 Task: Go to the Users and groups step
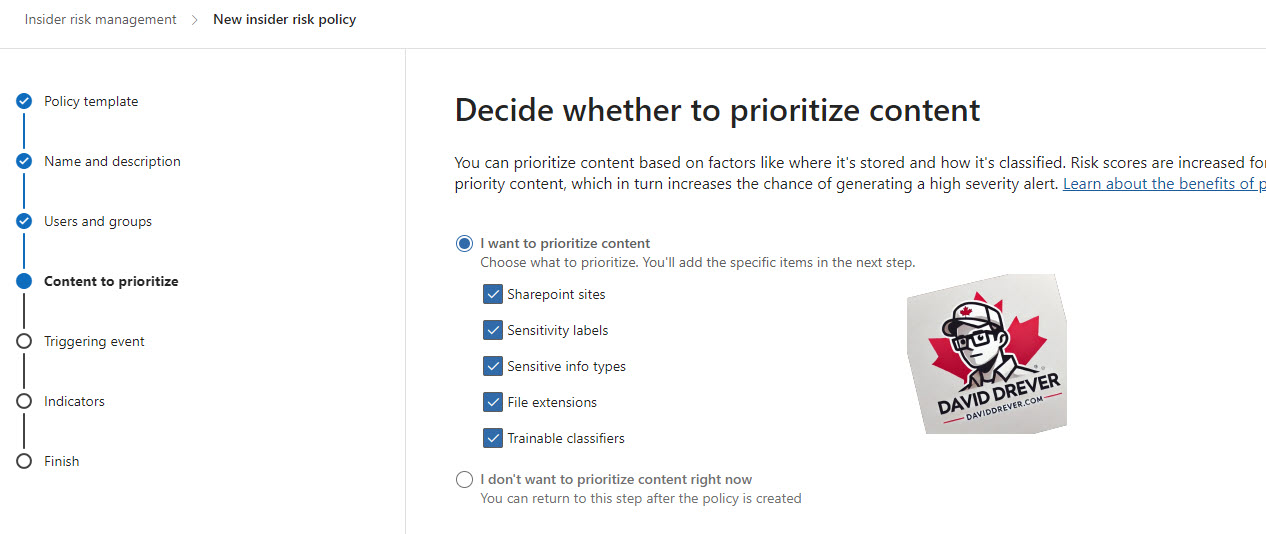[98, 221]
